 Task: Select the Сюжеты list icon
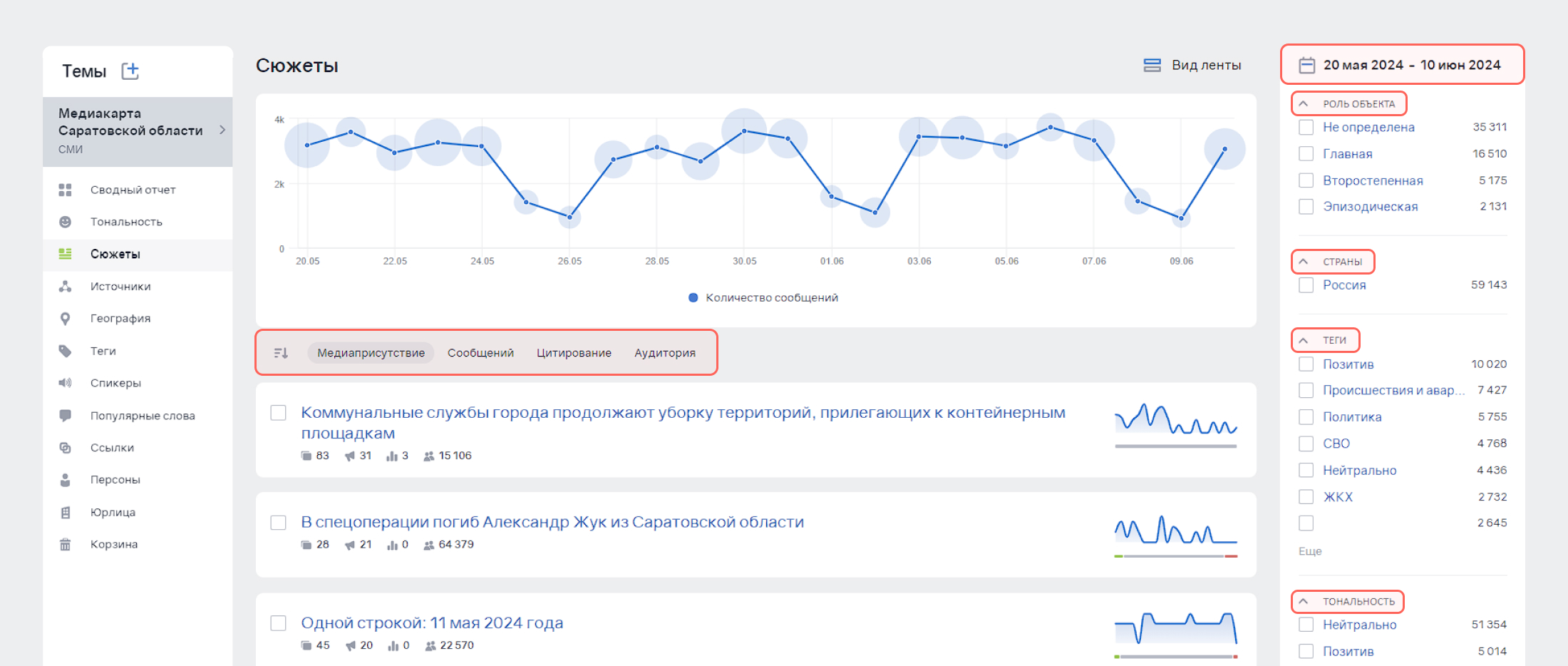click(x=65, y=254)
